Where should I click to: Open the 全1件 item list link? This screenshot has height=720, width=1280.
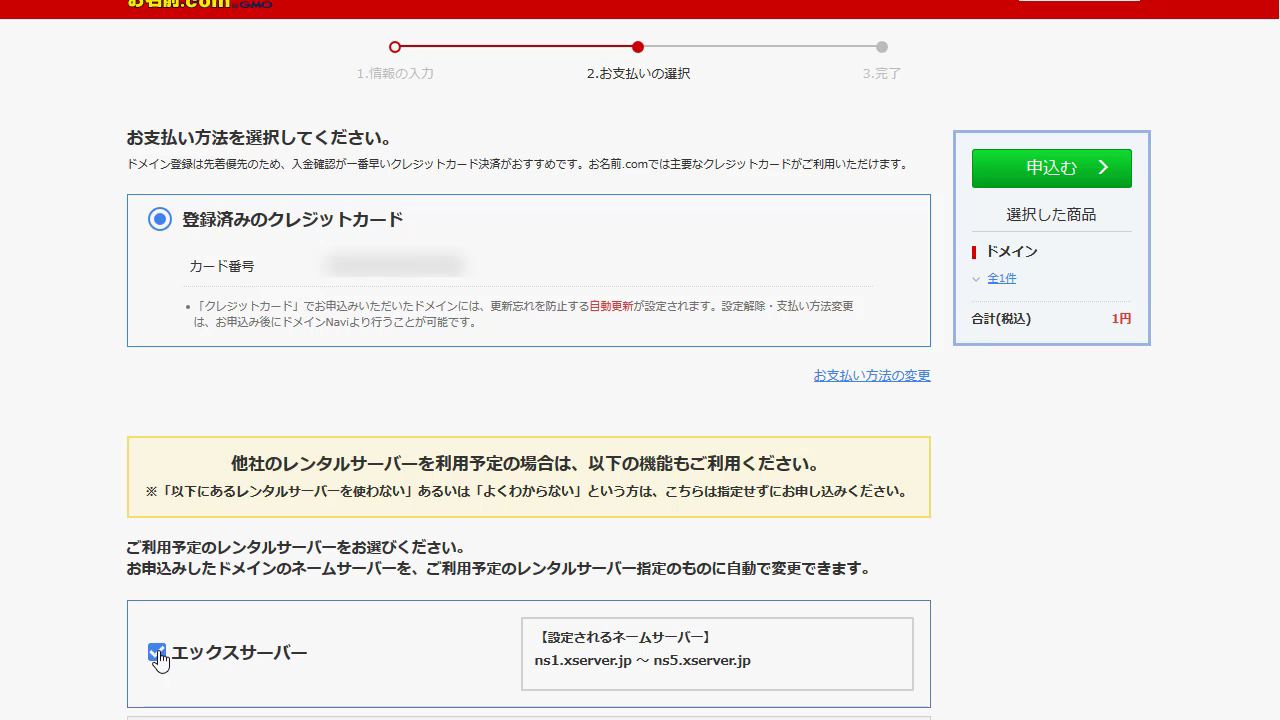point(1001,279)
